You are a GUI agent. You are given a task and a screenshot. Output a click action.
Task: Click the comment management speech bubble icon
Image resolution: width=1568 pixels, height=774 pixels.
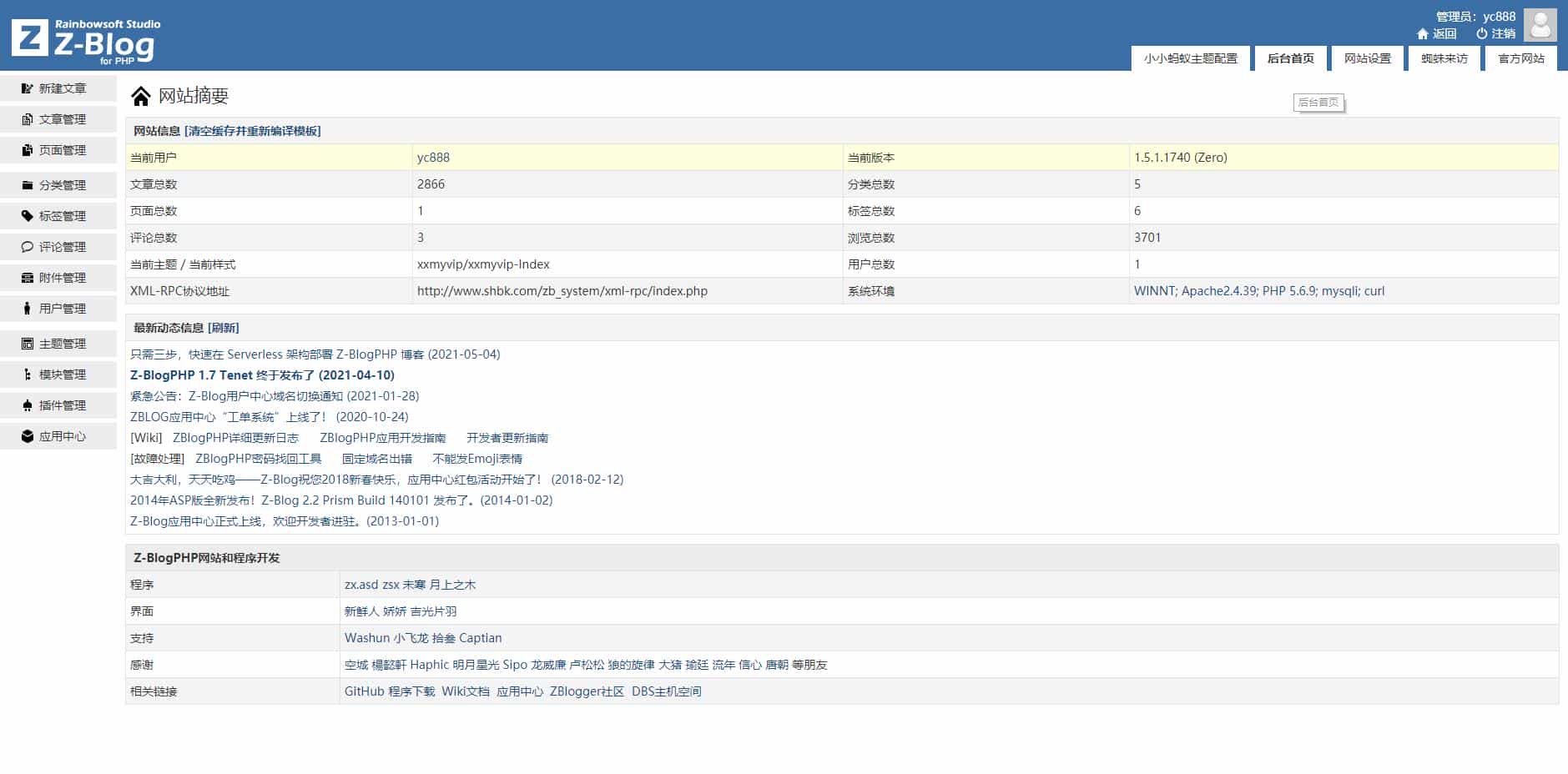coord(28,247)
